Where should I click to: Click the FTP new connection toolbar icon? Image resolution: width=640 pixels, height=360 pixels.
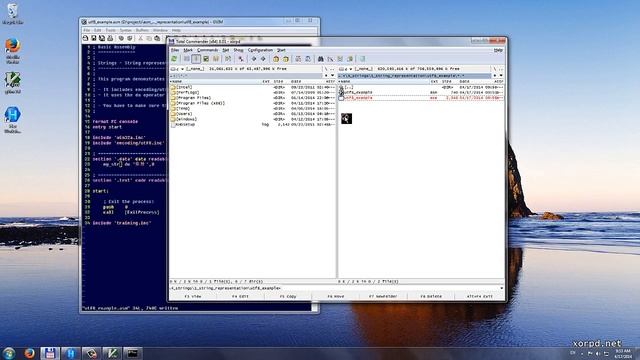[x=308, y=59]
